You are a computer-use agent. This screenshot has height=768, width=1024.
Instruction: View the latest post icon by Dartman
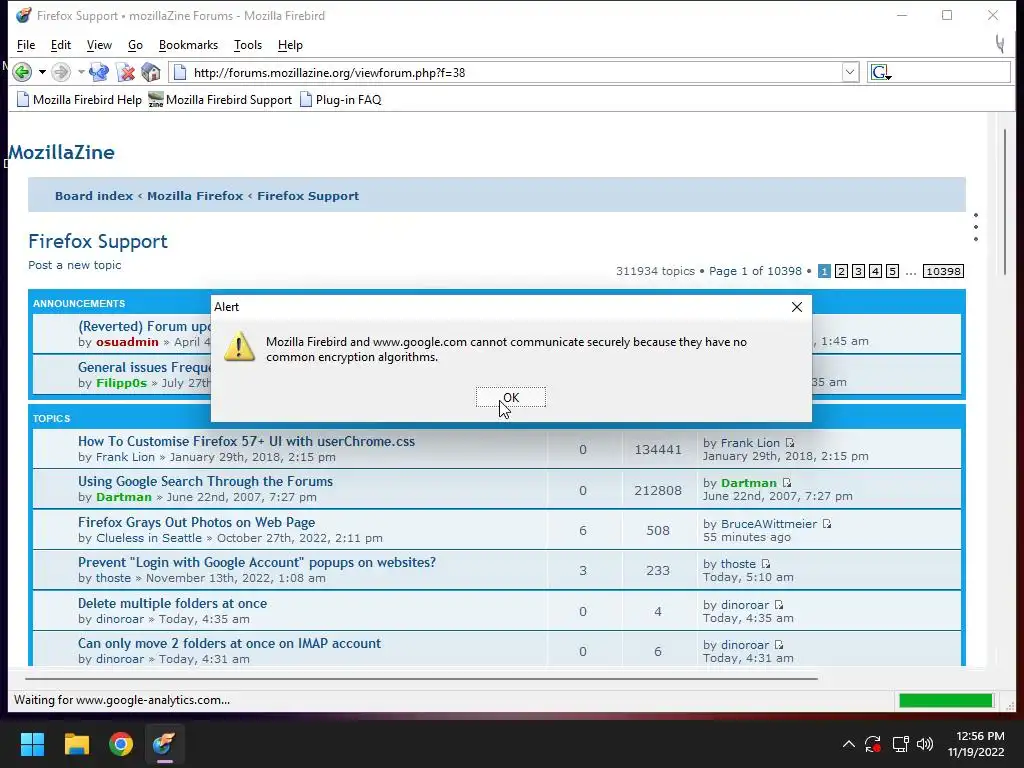[786, 483]
